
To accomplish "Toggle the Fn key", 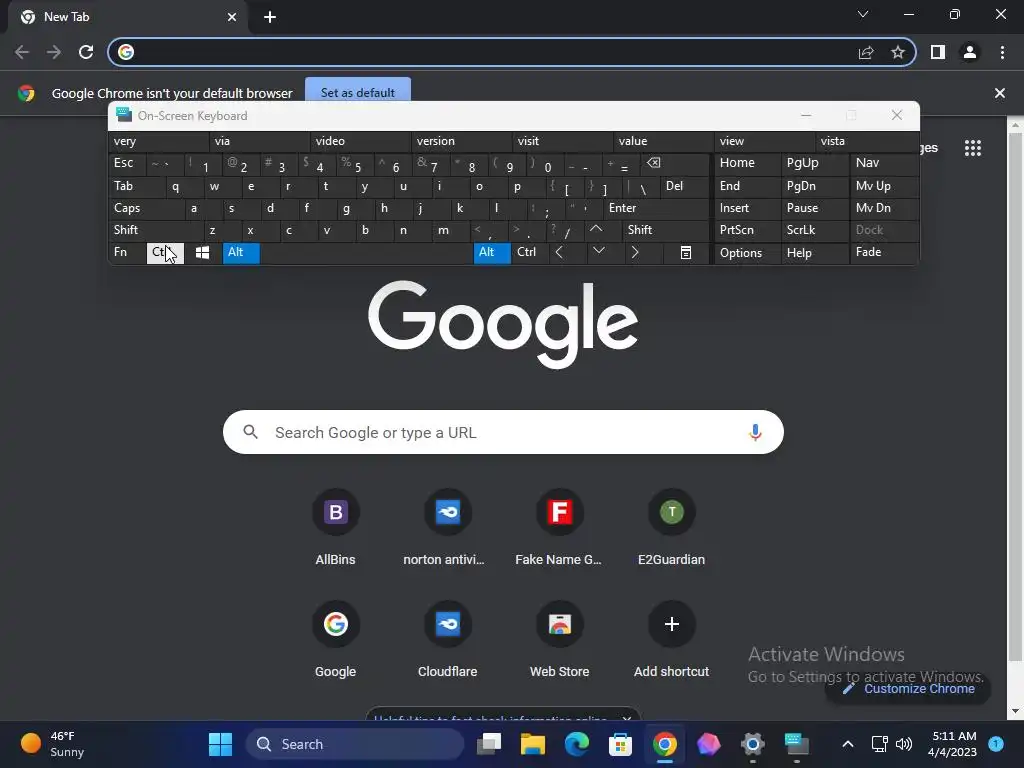I will (127, 253).
